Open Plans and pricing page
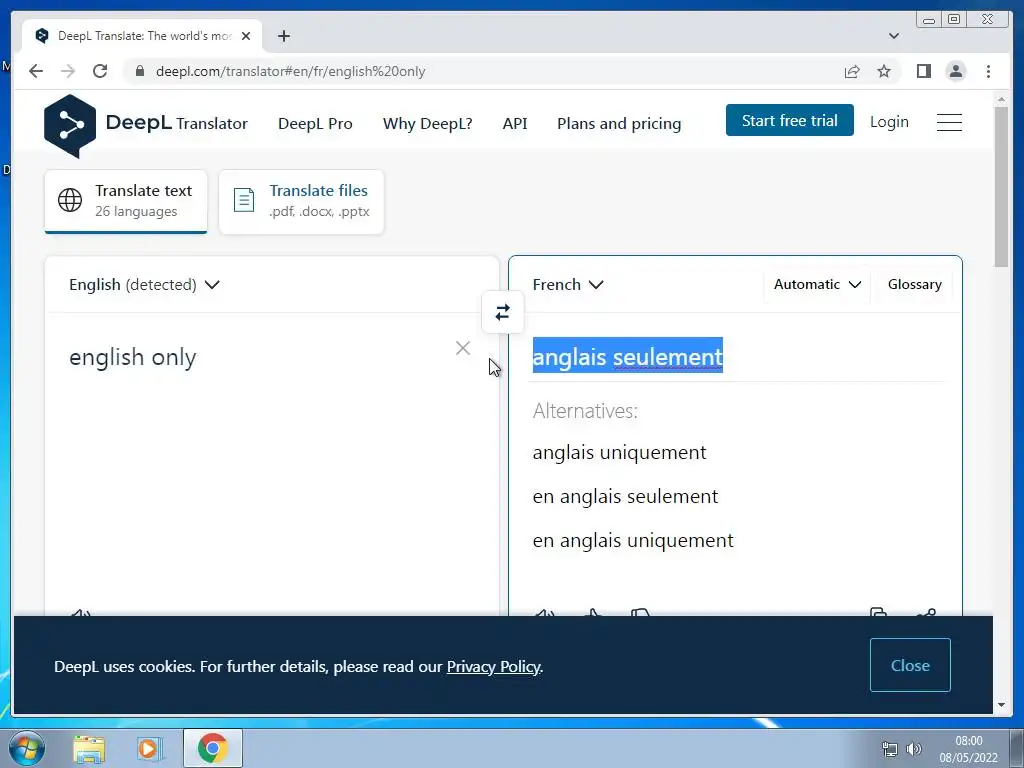This screenshot has height=768, width=1024. tap(619, 123)
